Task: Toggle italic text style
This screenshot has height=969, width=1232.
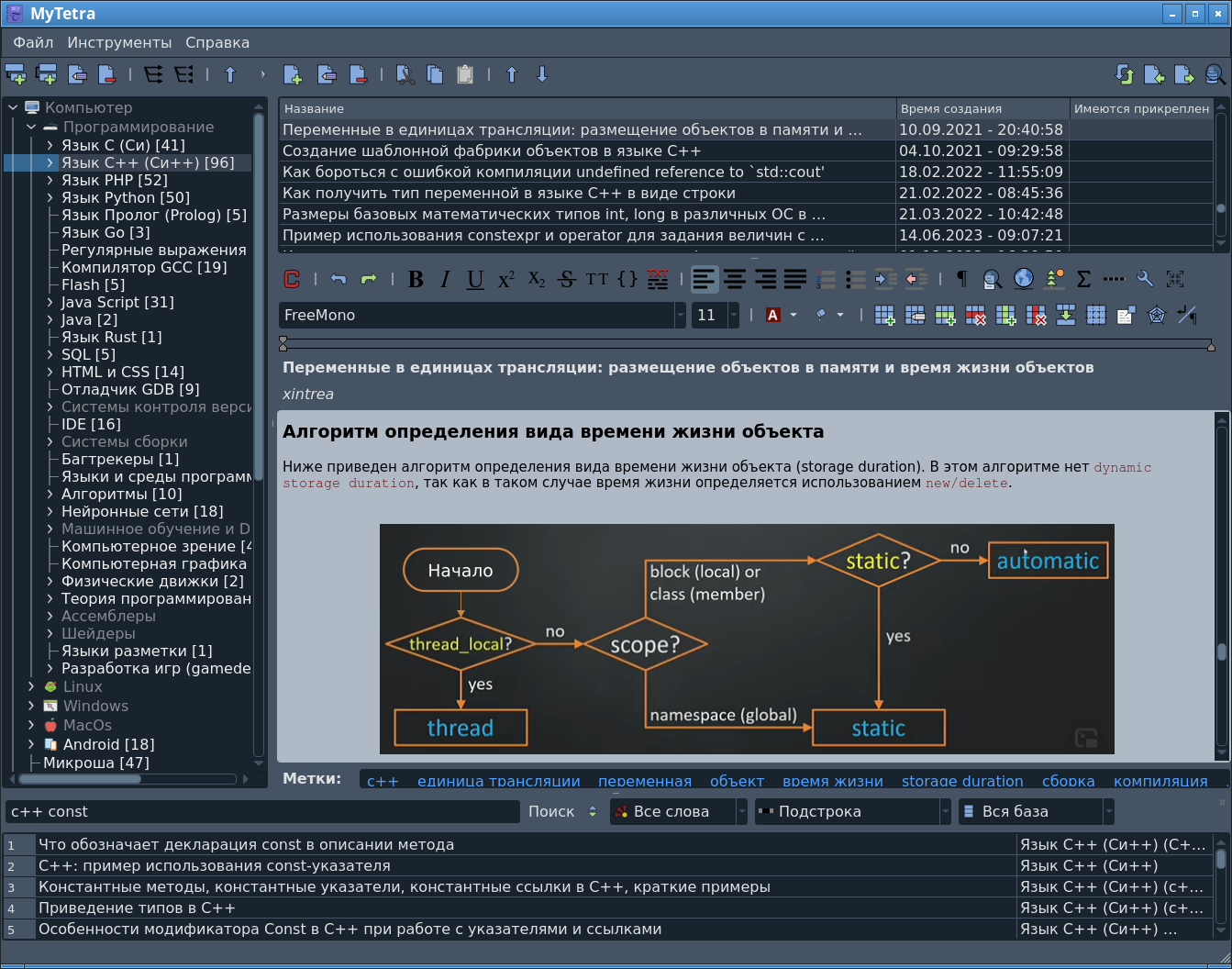Action: 445,279
